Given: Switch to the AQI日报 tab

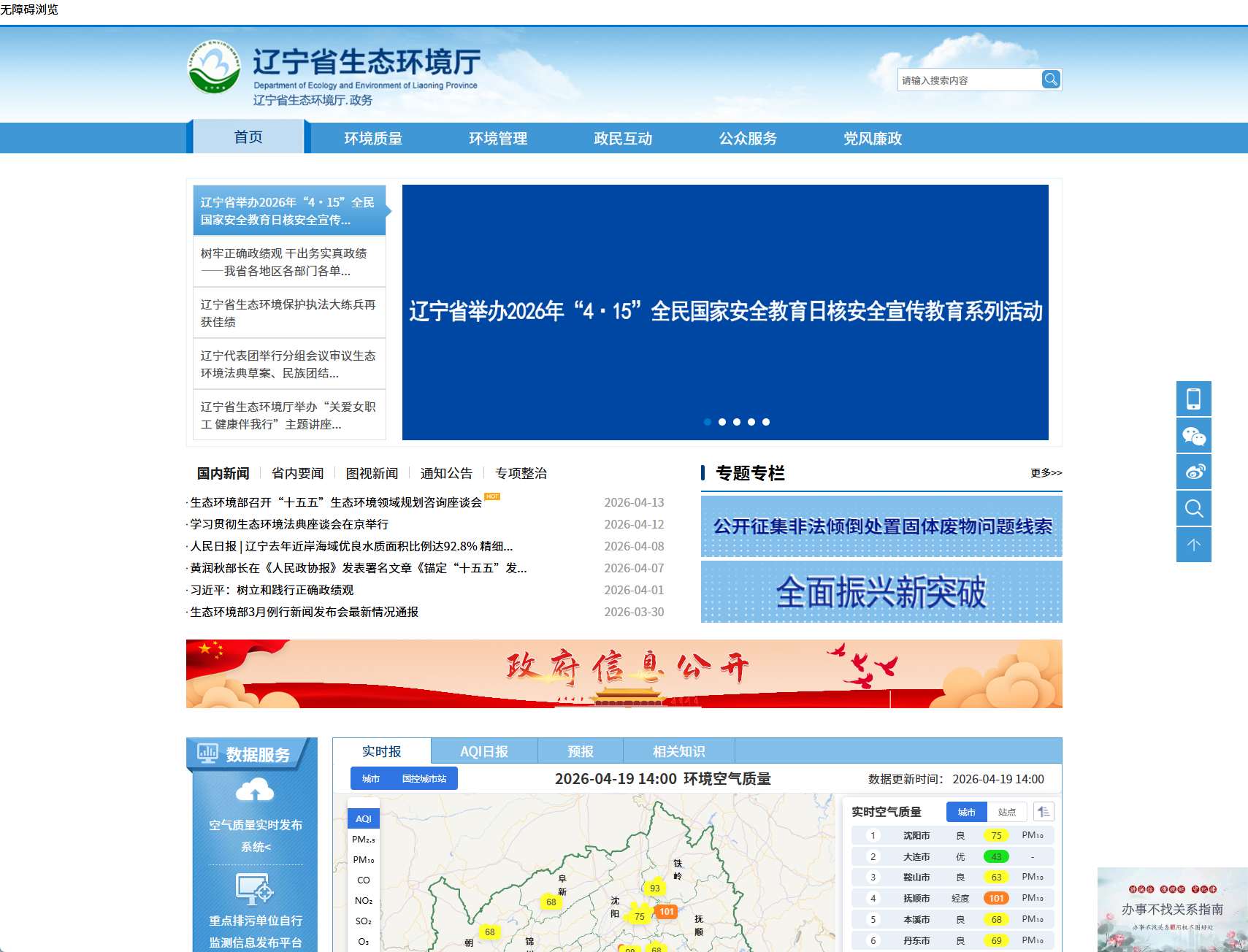Looking at the screenshot, I should (x=483, y=751).
